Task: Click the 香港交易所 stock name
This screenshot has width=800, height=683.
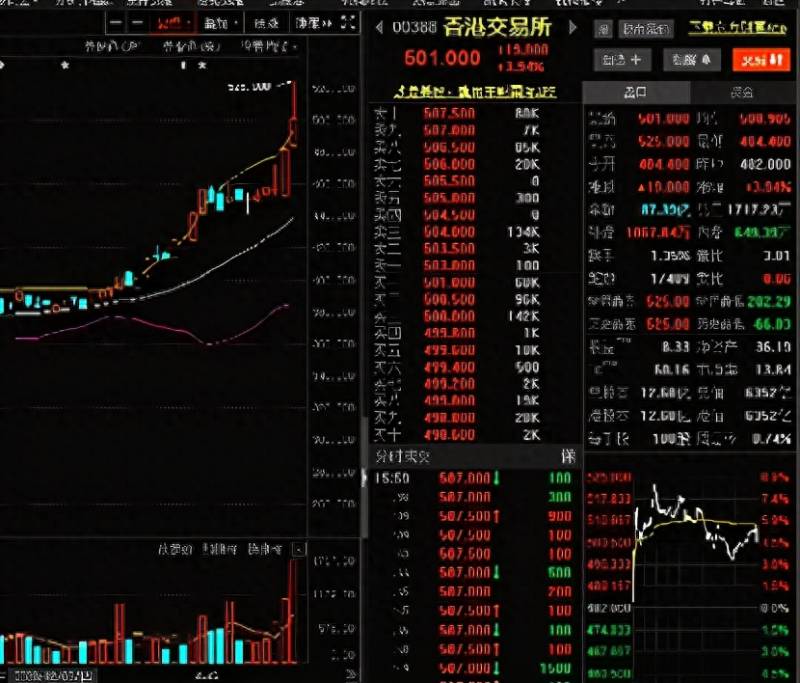Action: point(497,27)
